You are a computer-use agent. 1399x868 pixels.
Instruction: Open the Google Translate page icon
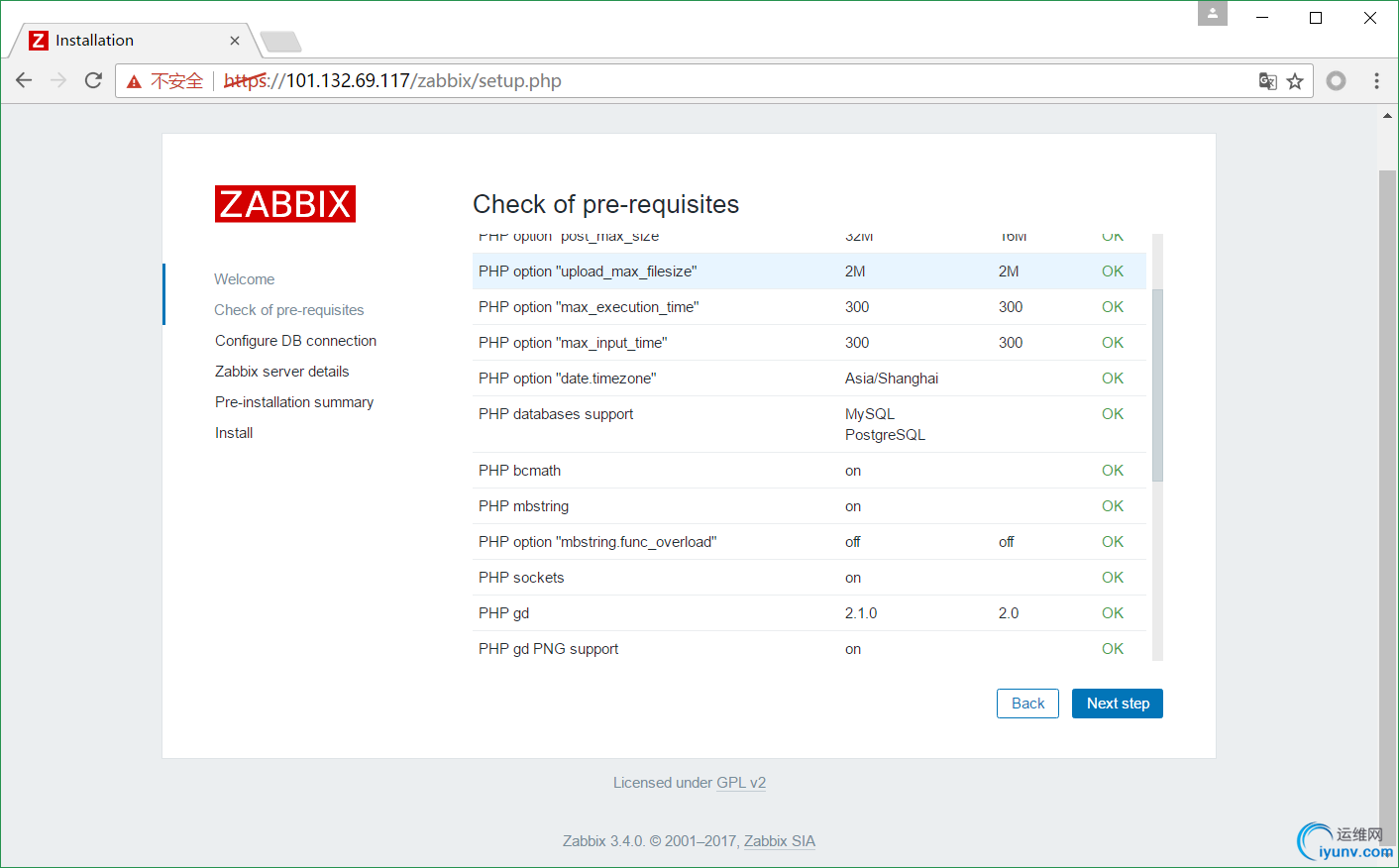click(1267, 81)
